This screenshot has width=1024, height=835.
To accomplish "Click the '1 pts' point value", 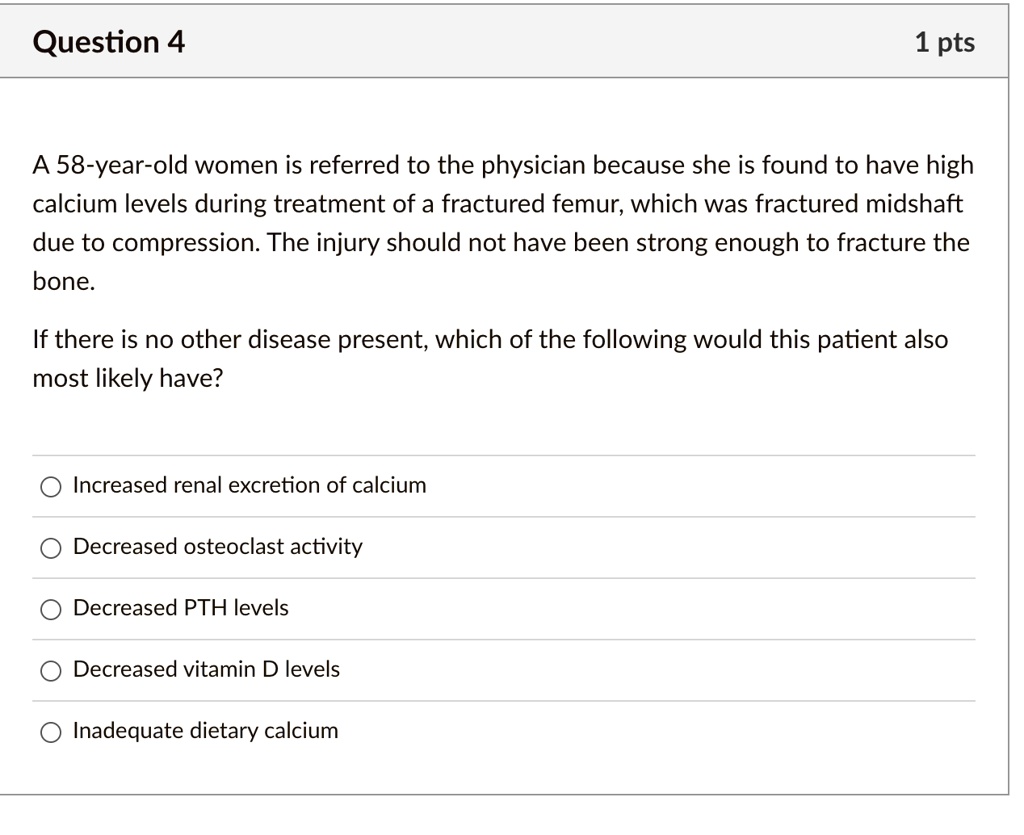I will [x=944, y=42].
